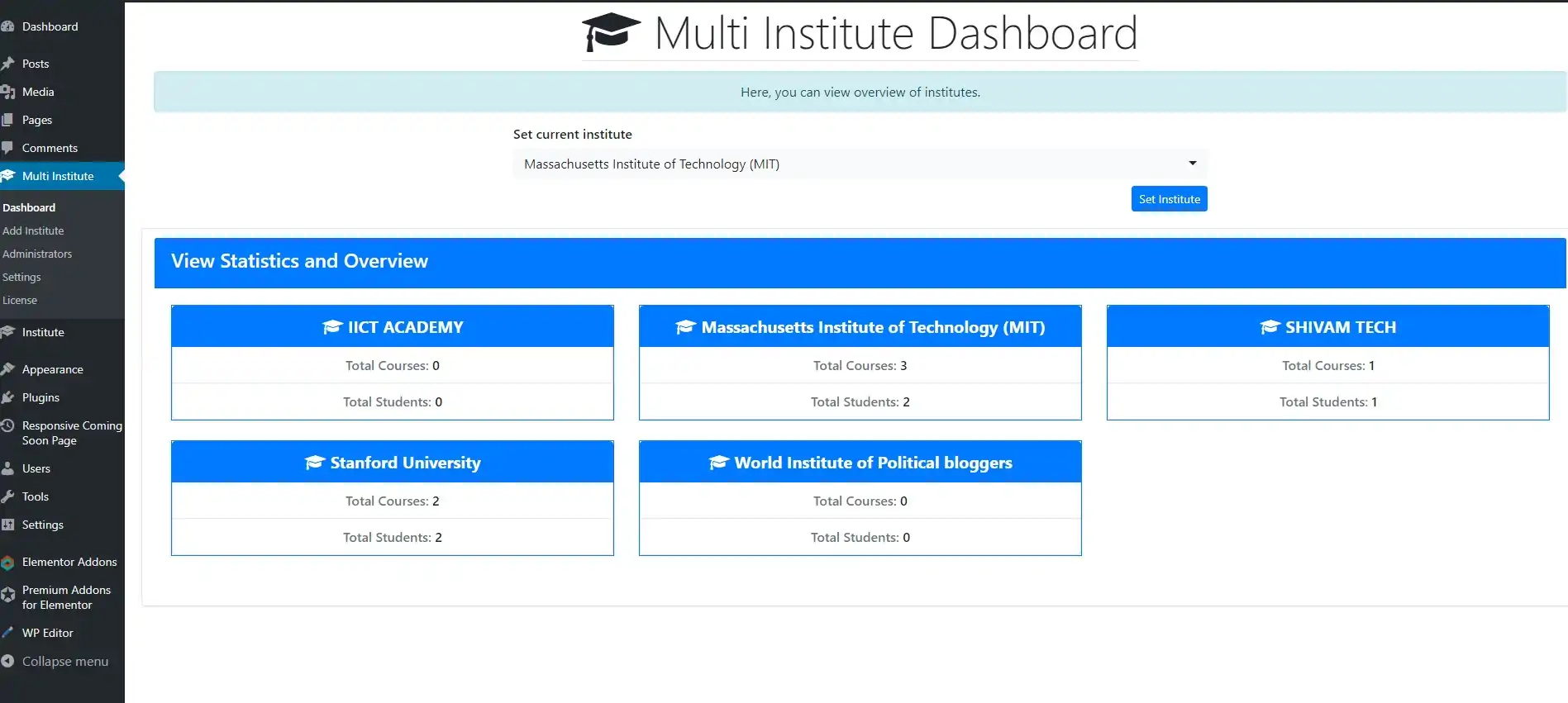Click the WP Editor pencil icon
Screen dimensions: 1568x703
7,633
